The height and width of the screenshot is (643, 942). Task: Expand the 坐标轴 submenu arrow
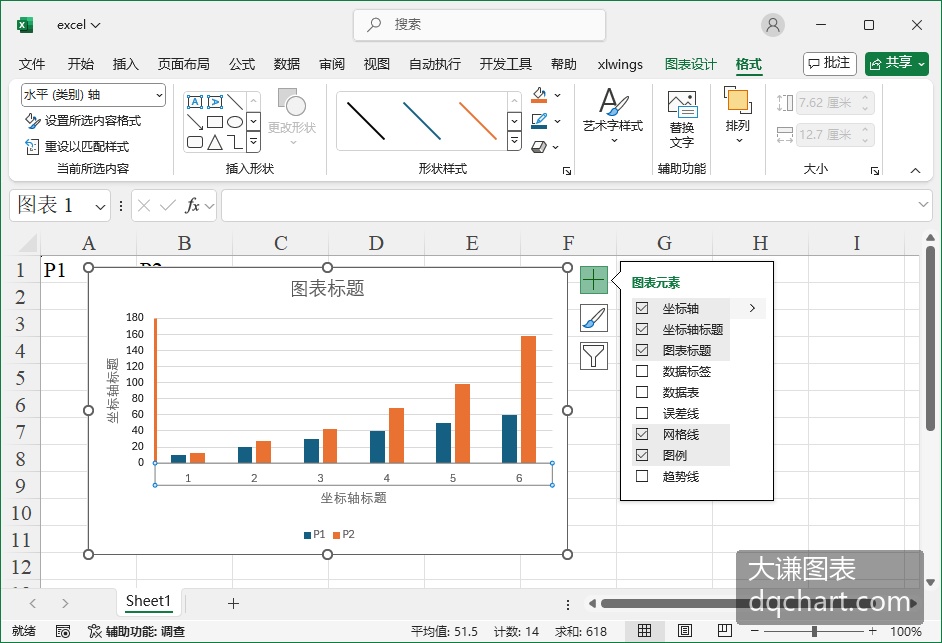pos(752,308)
